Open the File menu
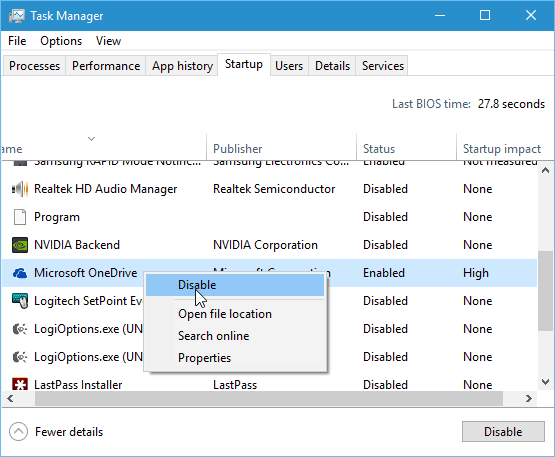 [x=17, y=41]
